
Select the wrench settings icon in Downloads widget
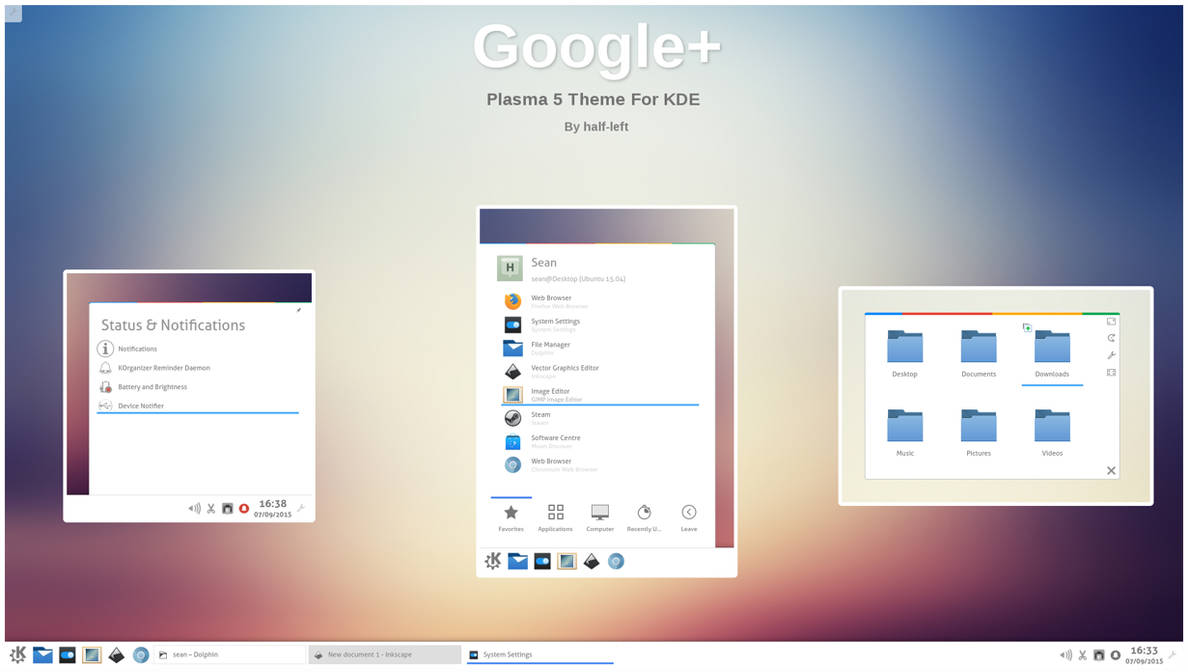[1112, 356]
